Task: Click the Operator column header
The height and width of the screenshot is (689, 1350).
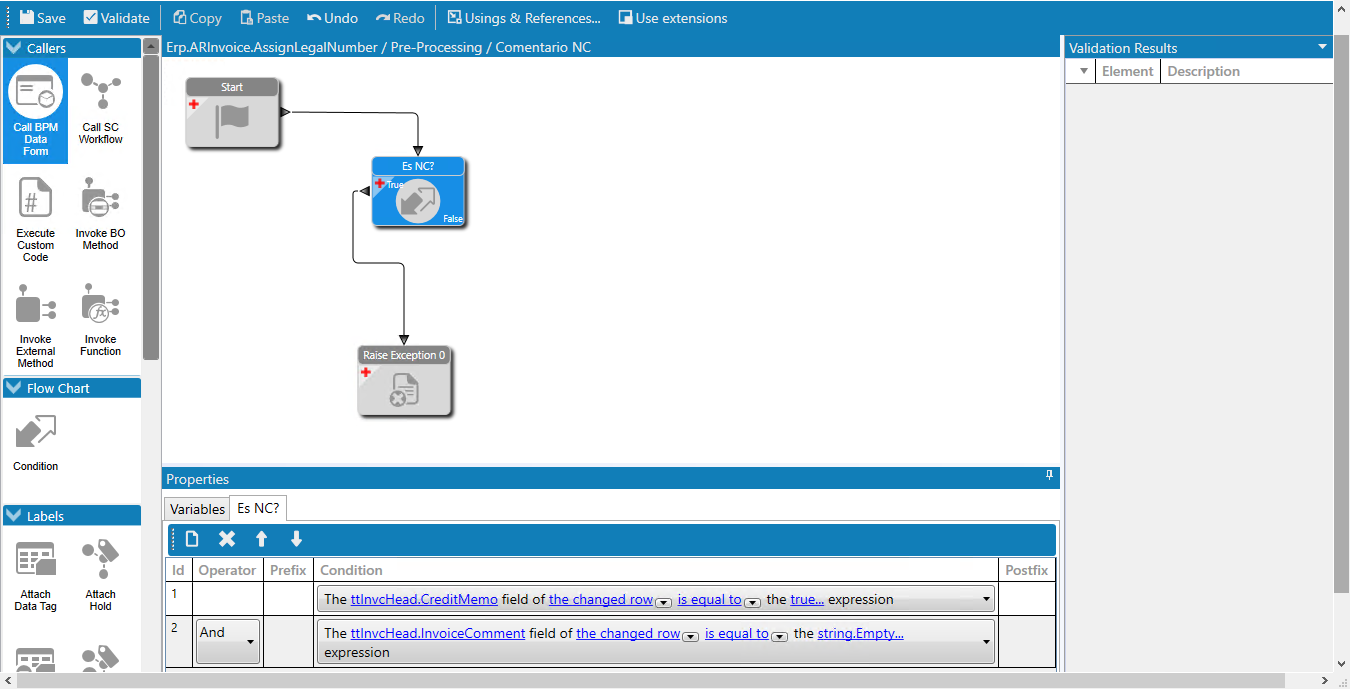Action: point(227,570)
